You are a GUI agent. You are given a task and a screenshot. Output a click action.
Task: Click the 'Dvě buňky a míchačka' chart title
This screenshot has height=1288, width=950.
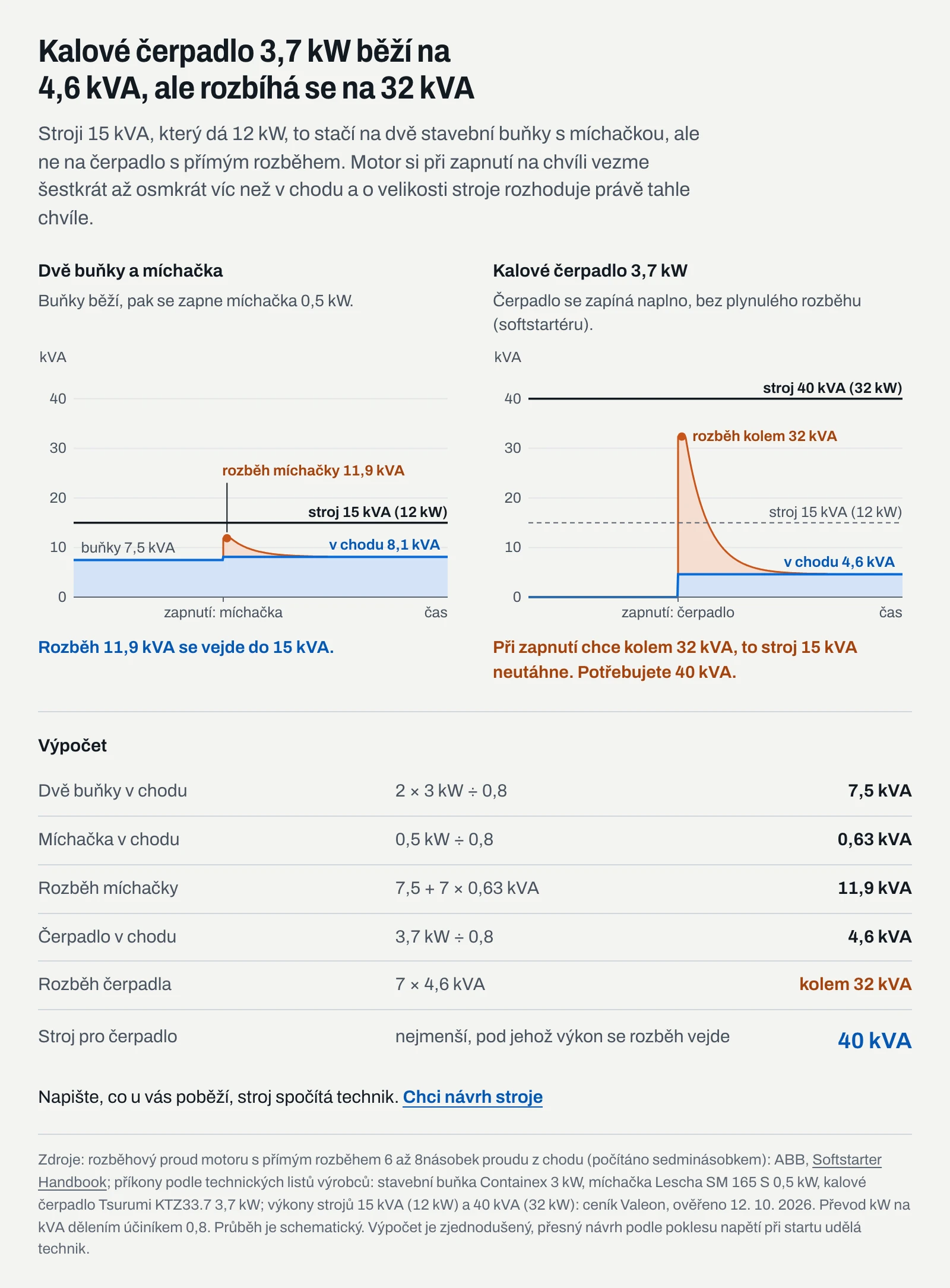[x=131, y=271]
